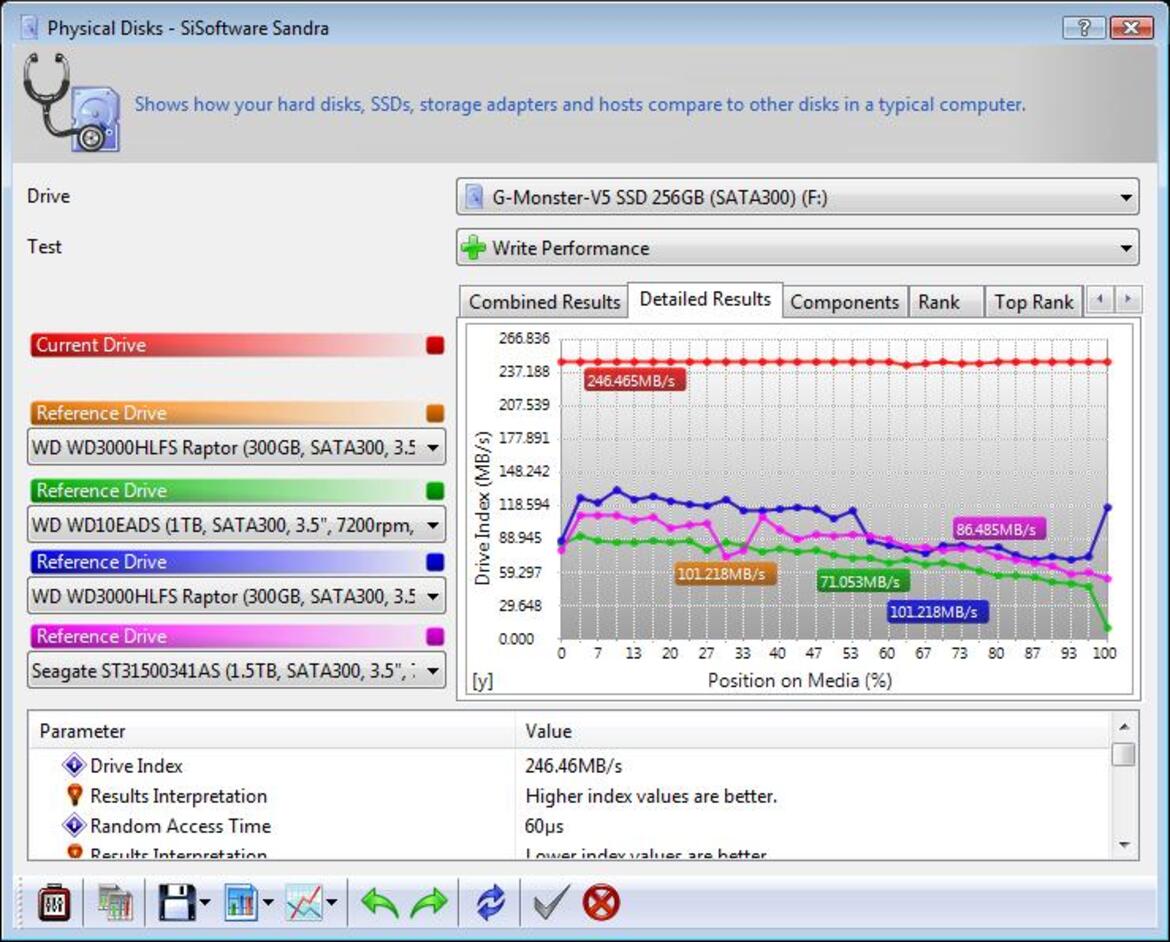Click the diamond icon beside Random Access Time
This screenshot has width=1170, height=942.
point(74,826)
